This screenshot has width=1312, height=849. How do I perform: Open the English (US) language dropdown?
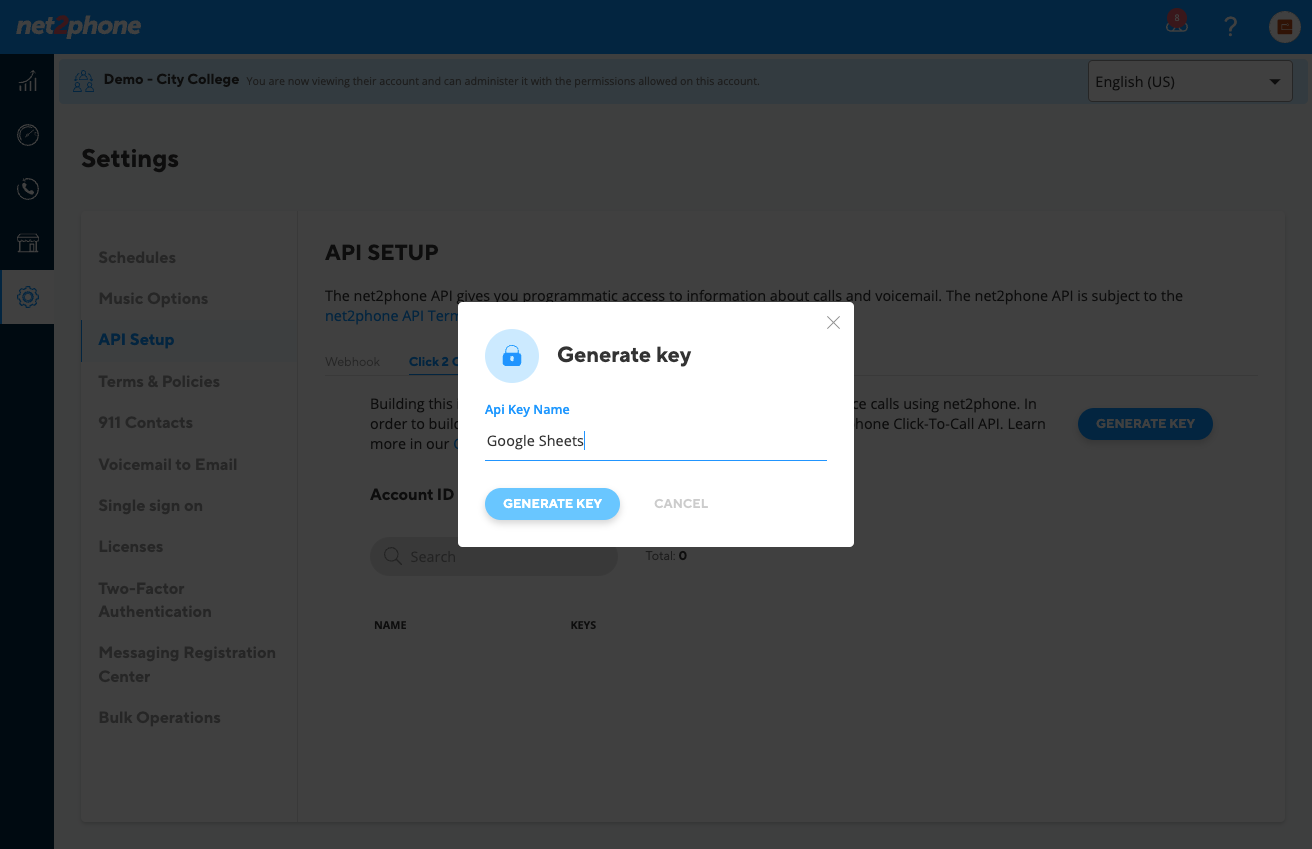(x=1189, y=82)
